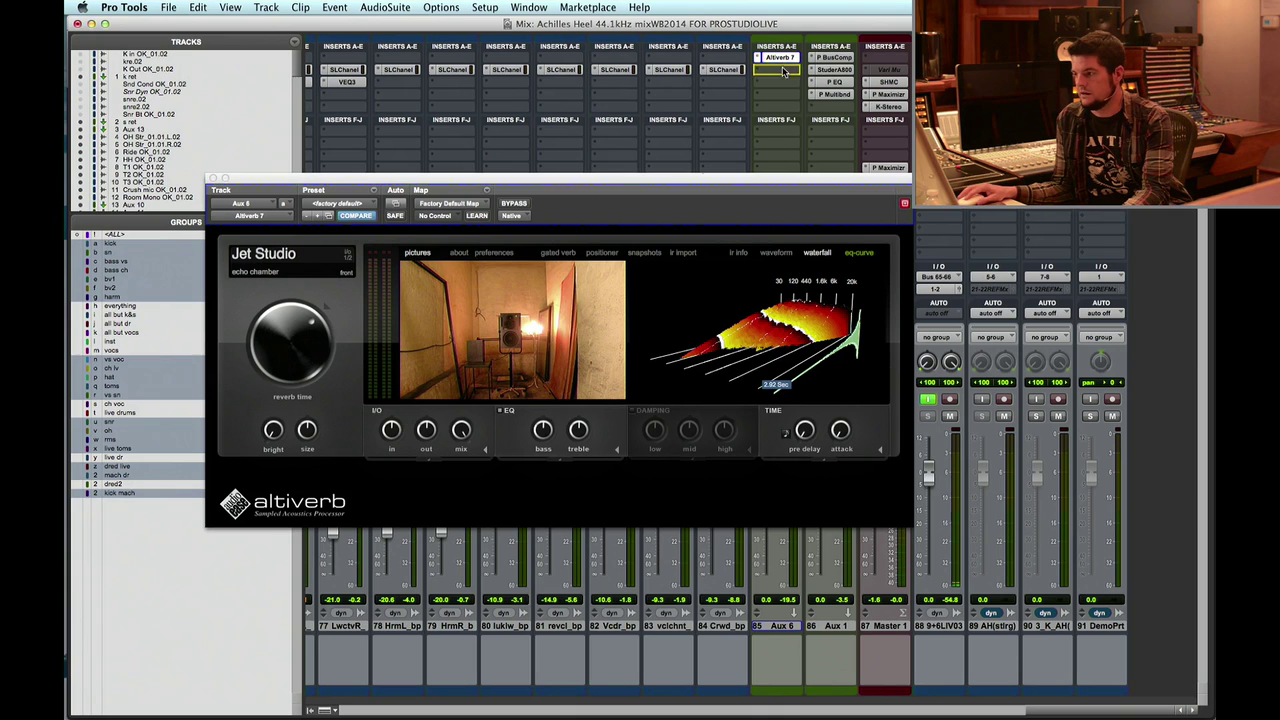Toggle the EQ section on/off square

[499, 410]
